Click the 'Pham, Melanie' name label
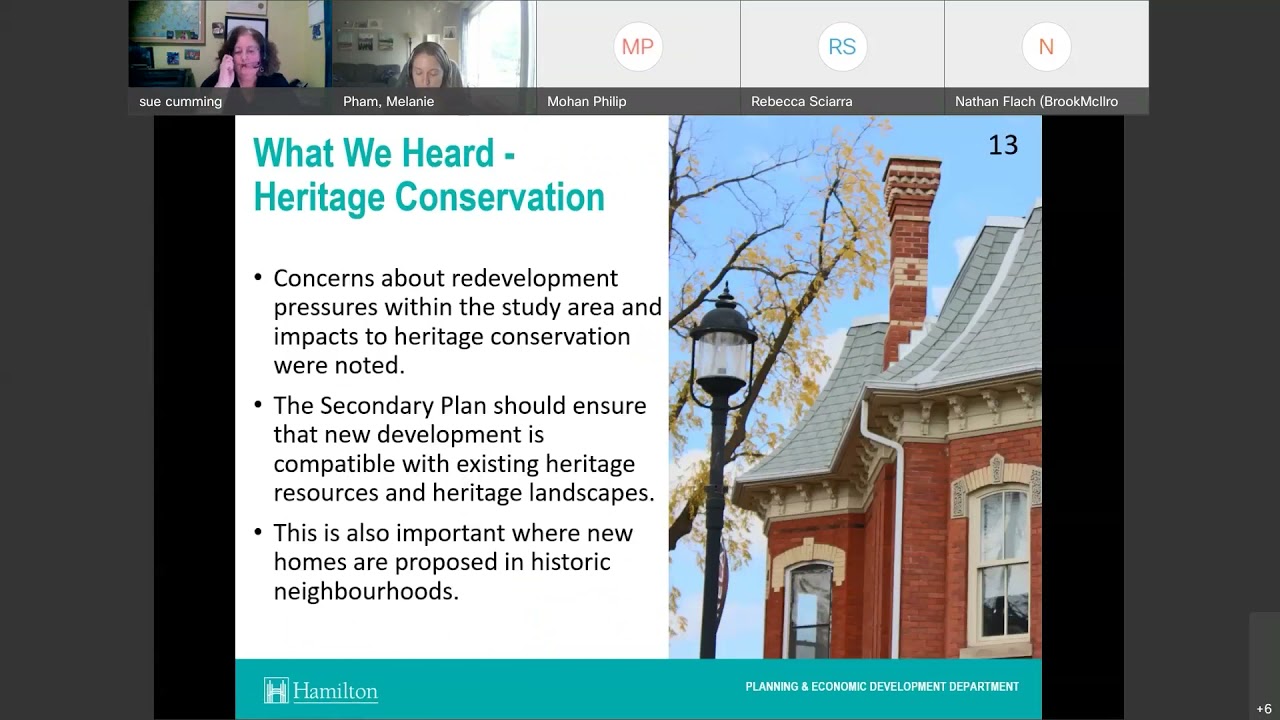Image resolution: width=1280 pixels, height=720 pixels. tap(389, 101)
